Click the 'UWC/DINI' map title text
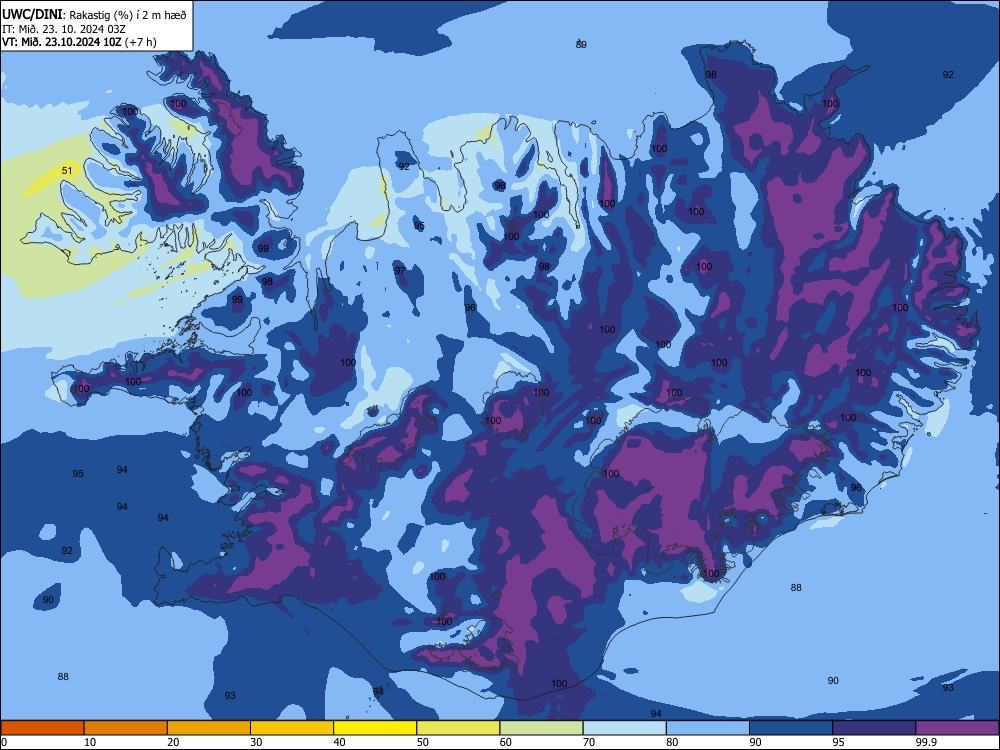Viewport: 1000px width, 750px height. (32, 15)
